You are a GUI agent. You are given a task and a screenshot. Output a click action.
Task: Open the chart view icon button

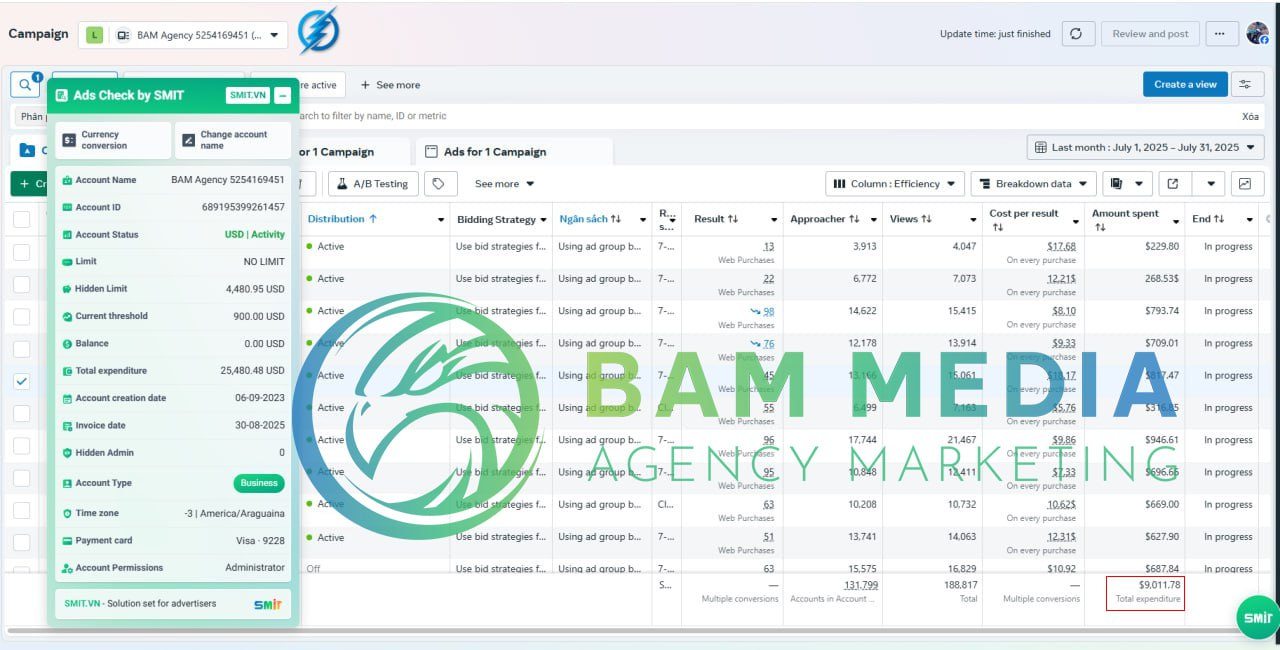coord(1244,183)
